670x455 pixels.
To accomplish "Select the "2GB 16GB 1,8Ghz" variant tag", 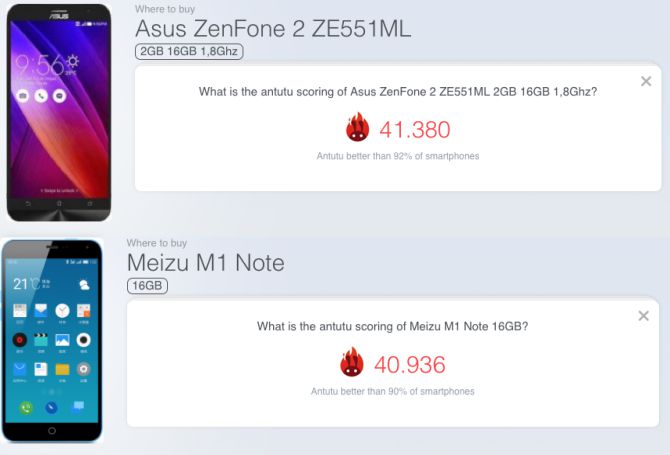I will pyautogui.click(x=189, y=51).
